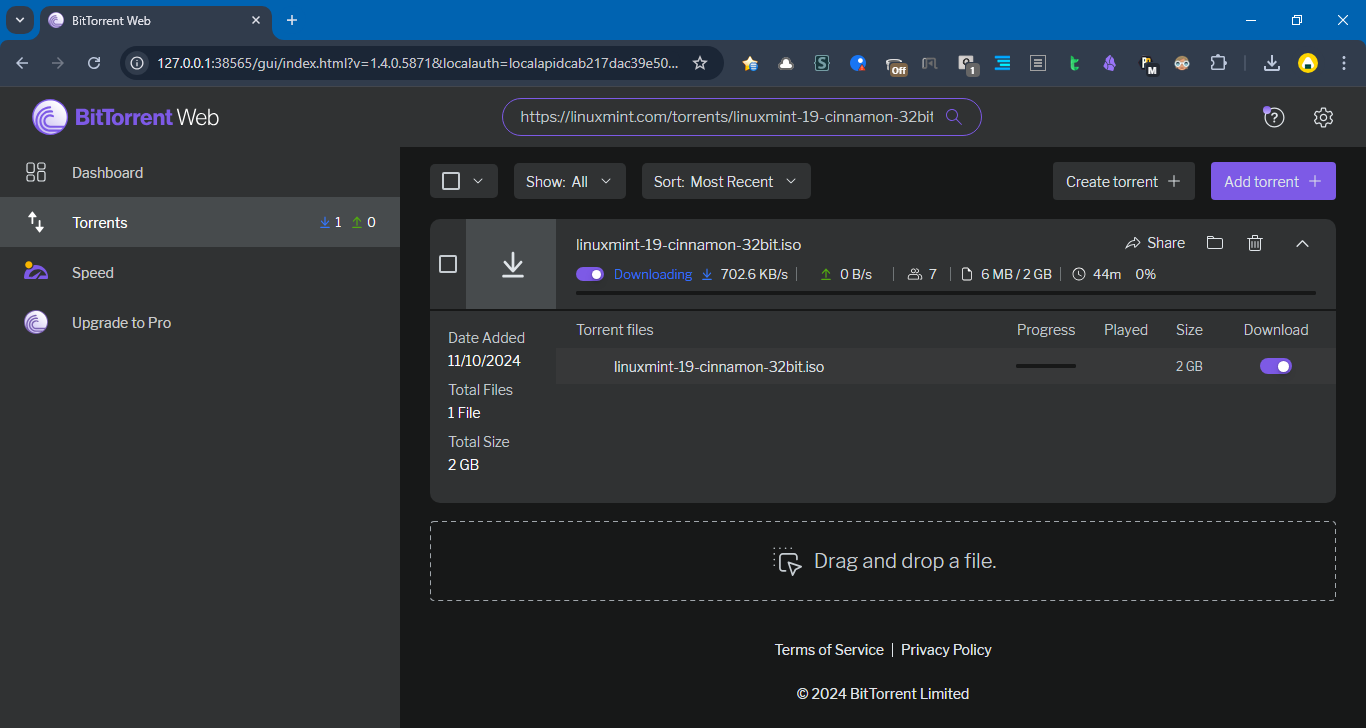Image resolution: width=1366 pixels, height=728 pixels.
Task: Open the Chrome three-dot menu
Action: [x=1344, y=63]
